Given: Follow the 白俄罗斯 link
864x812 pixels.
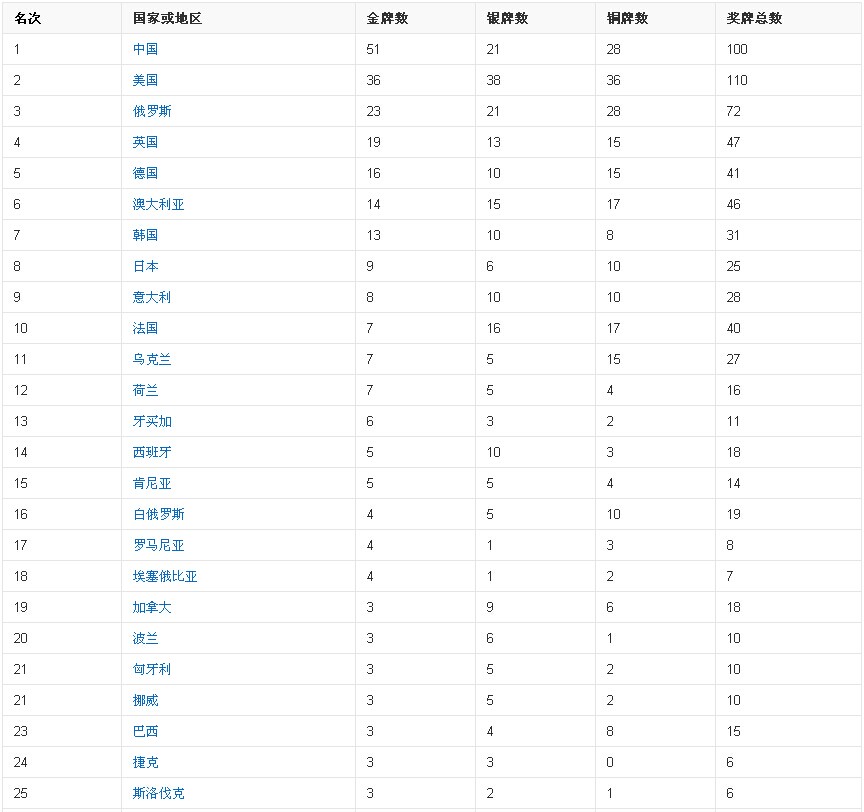Looking at the screenshot, I should tap(158, 514).
